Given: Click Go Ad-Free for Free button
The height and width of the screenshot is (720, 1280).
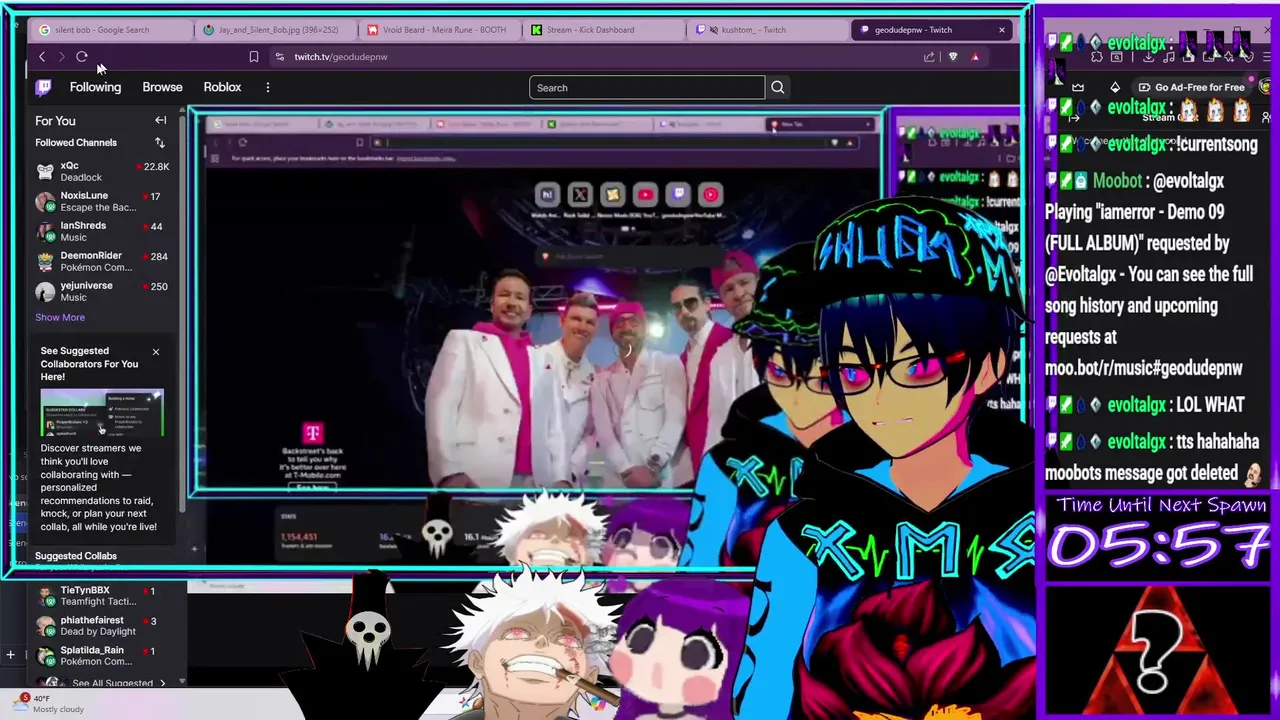Looking at the screenshot, I should coord(1190,87).
